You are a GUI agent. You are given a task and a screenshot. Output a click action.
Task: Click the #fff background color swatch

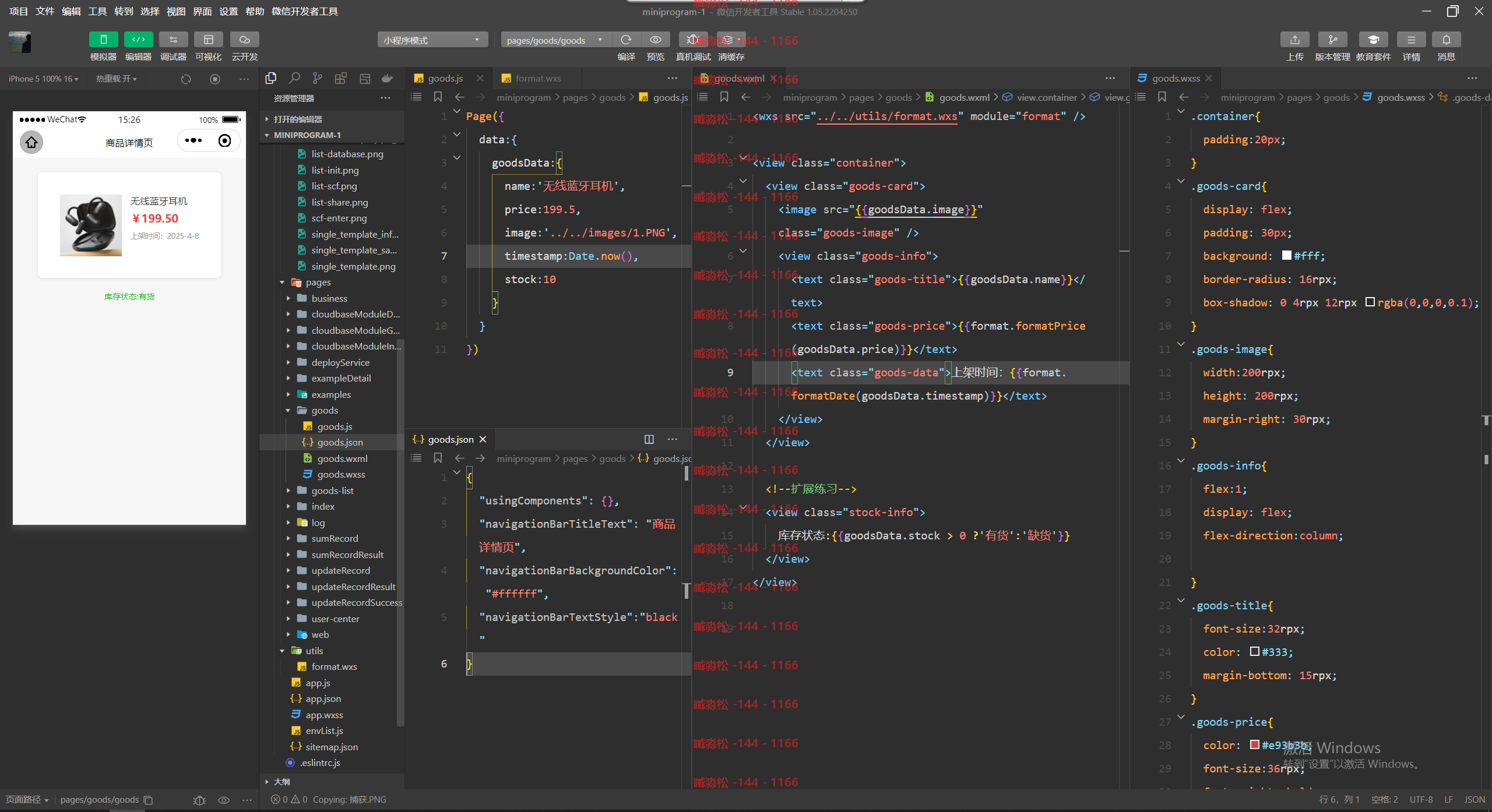click(x=1287, y=255)
